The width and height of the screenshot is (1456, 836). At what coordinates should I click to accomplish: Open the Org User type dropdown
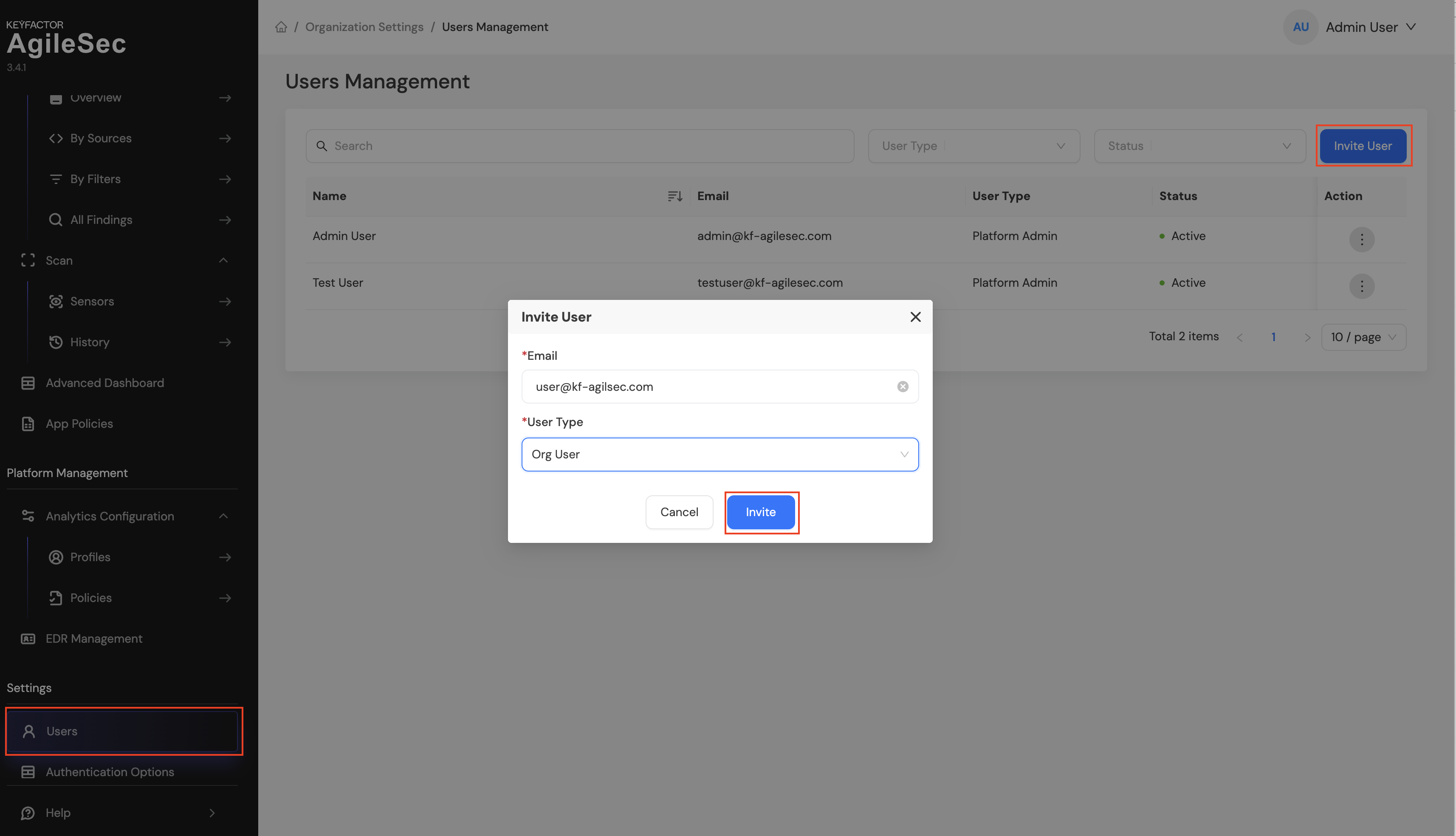(720, 454)
